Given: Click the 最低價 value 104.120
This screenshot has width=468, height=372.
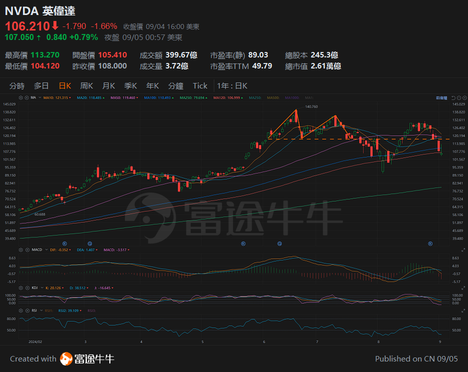Looking at the screenshot, I should (45, 66).
